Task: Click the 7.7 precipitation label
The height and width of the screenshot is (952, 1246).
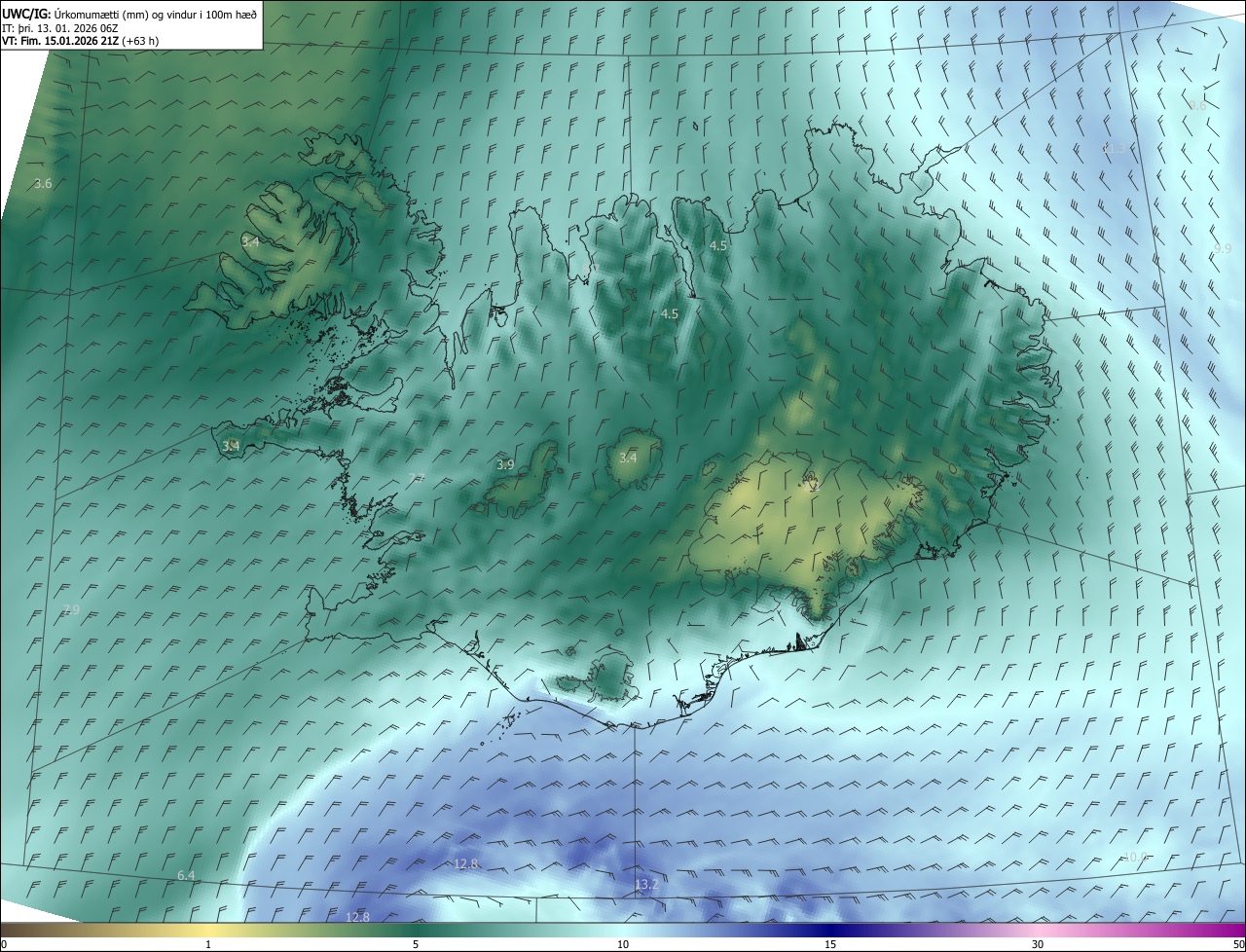Action: [x=417, y=477]
